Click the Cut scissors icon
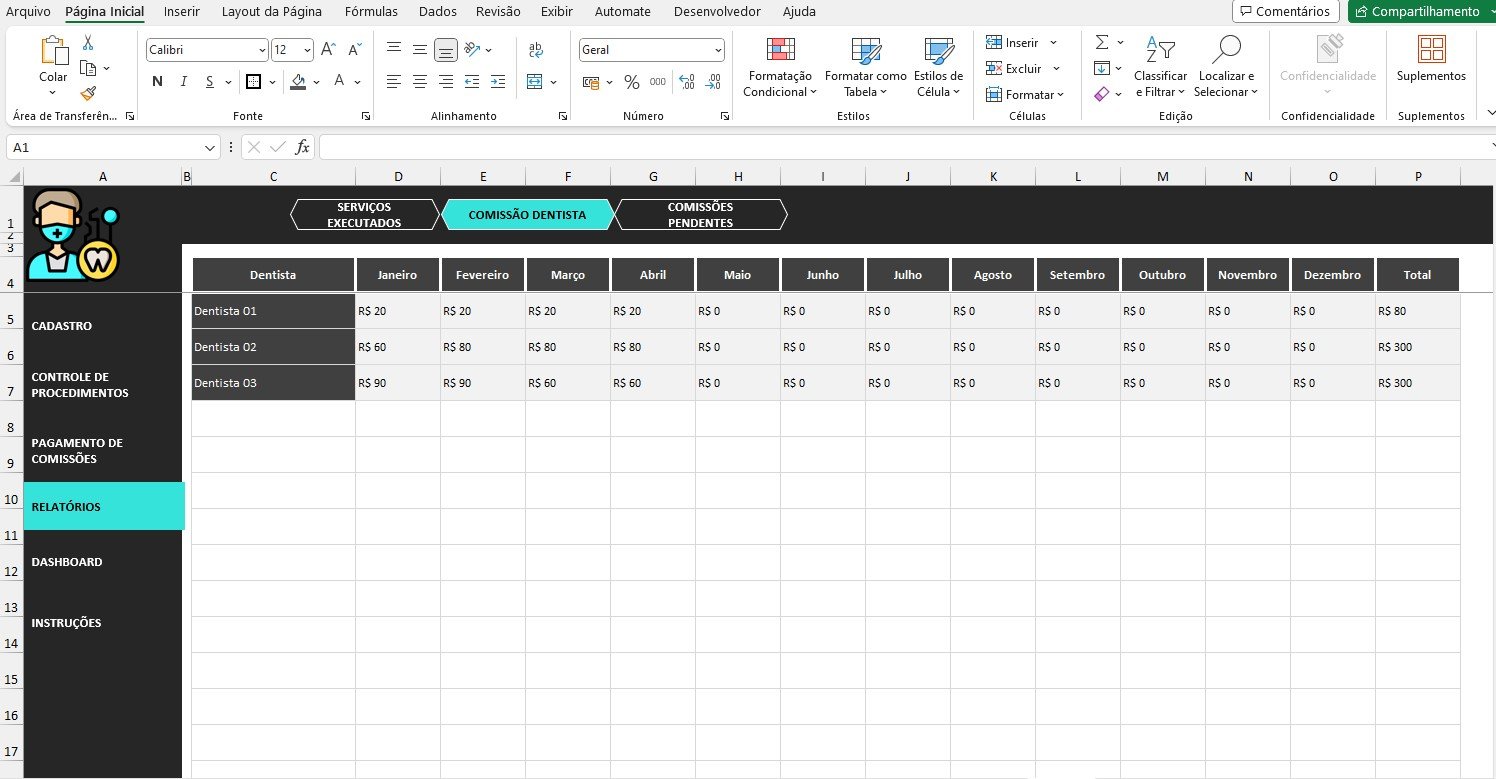Viewport: 1496px width, 779px height. coord(88,43)
